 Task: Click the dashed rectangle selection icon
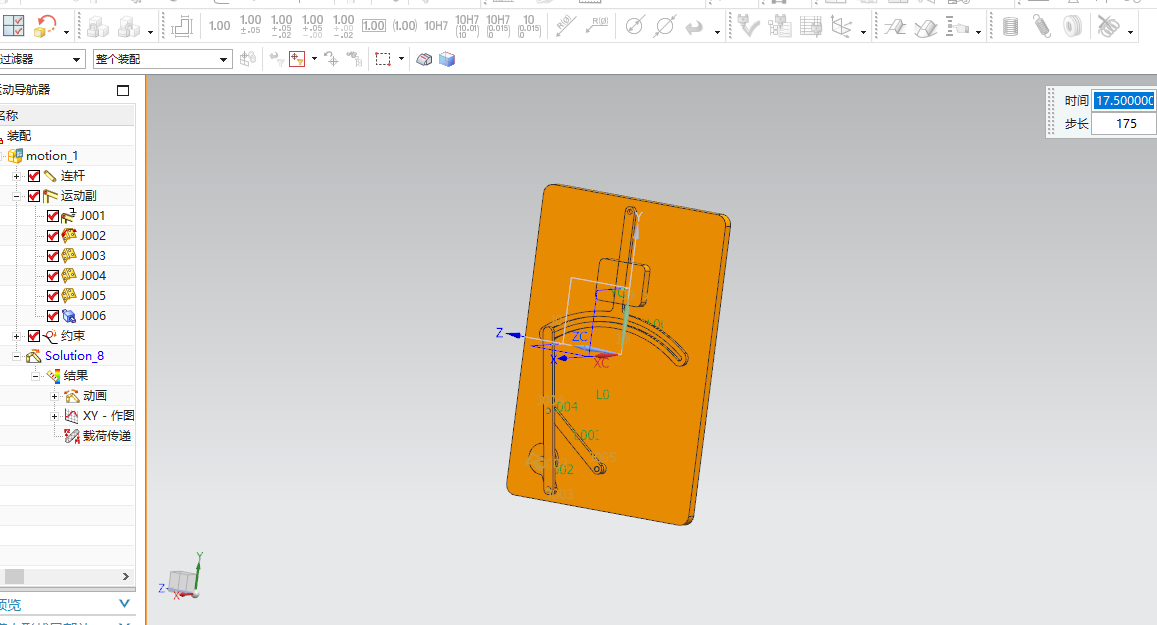tap(382, 60)
